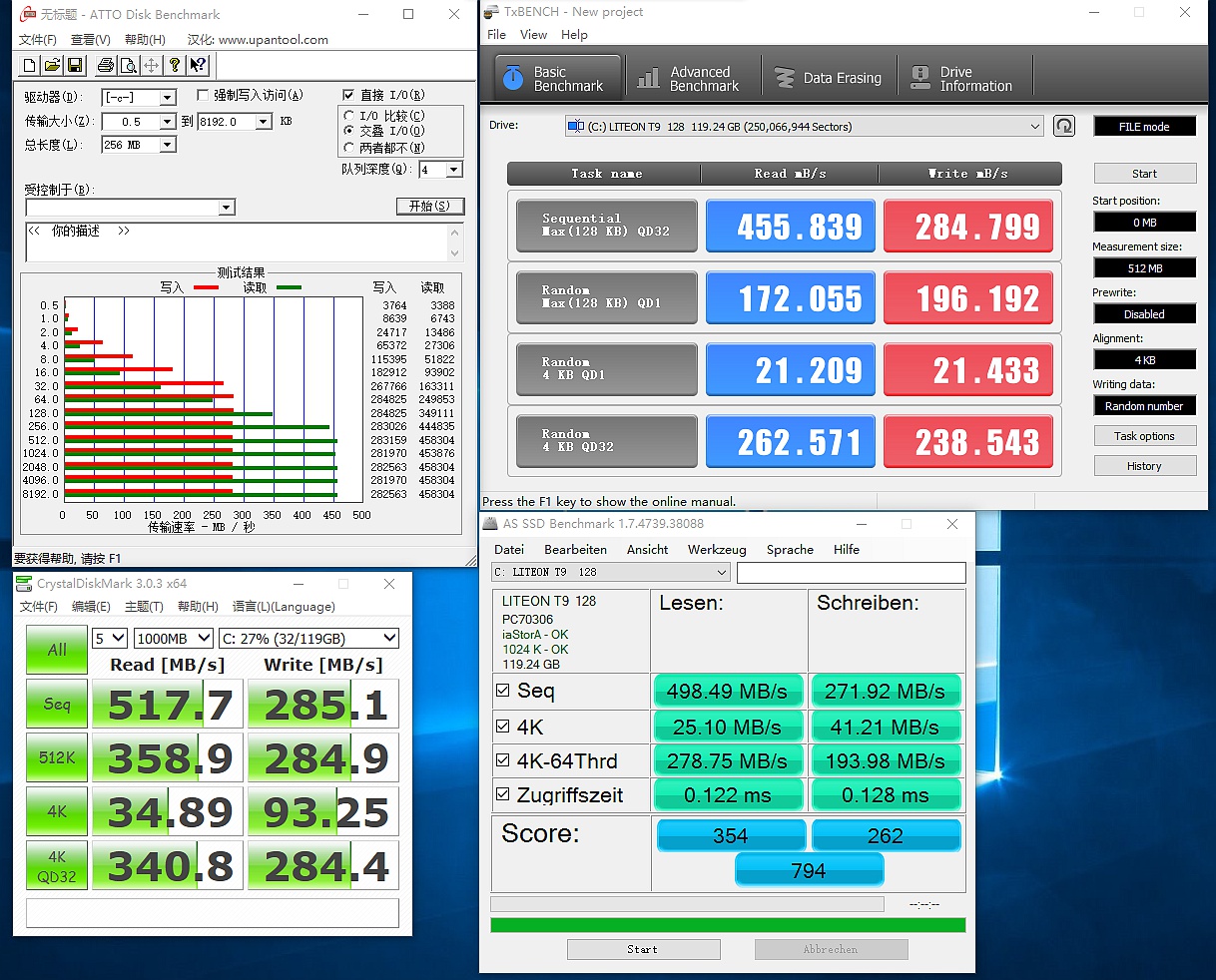Click the Task options button in TxBENCH
1216x980 pixels.
point(1144,436)
